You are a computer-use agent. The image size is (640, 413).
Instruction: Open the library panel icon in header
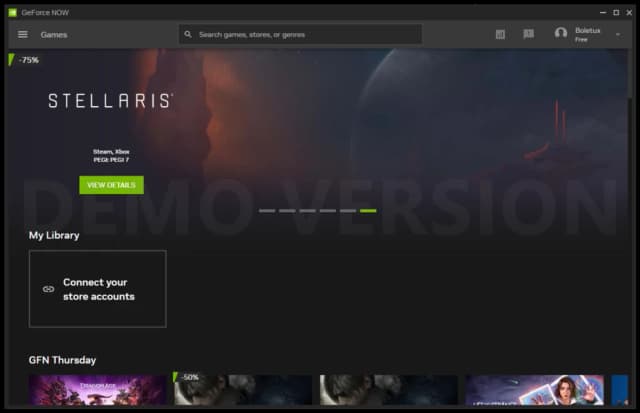click(x=500, y=34)
